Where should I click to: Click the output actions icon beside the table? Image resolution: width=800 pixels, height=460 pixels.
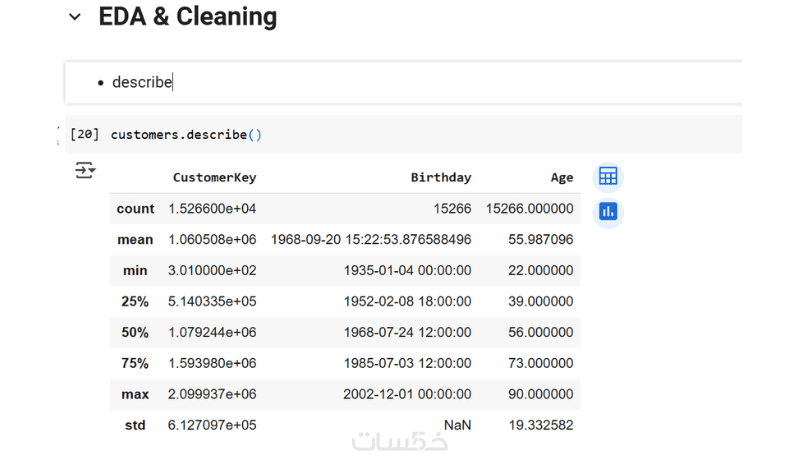85,170
